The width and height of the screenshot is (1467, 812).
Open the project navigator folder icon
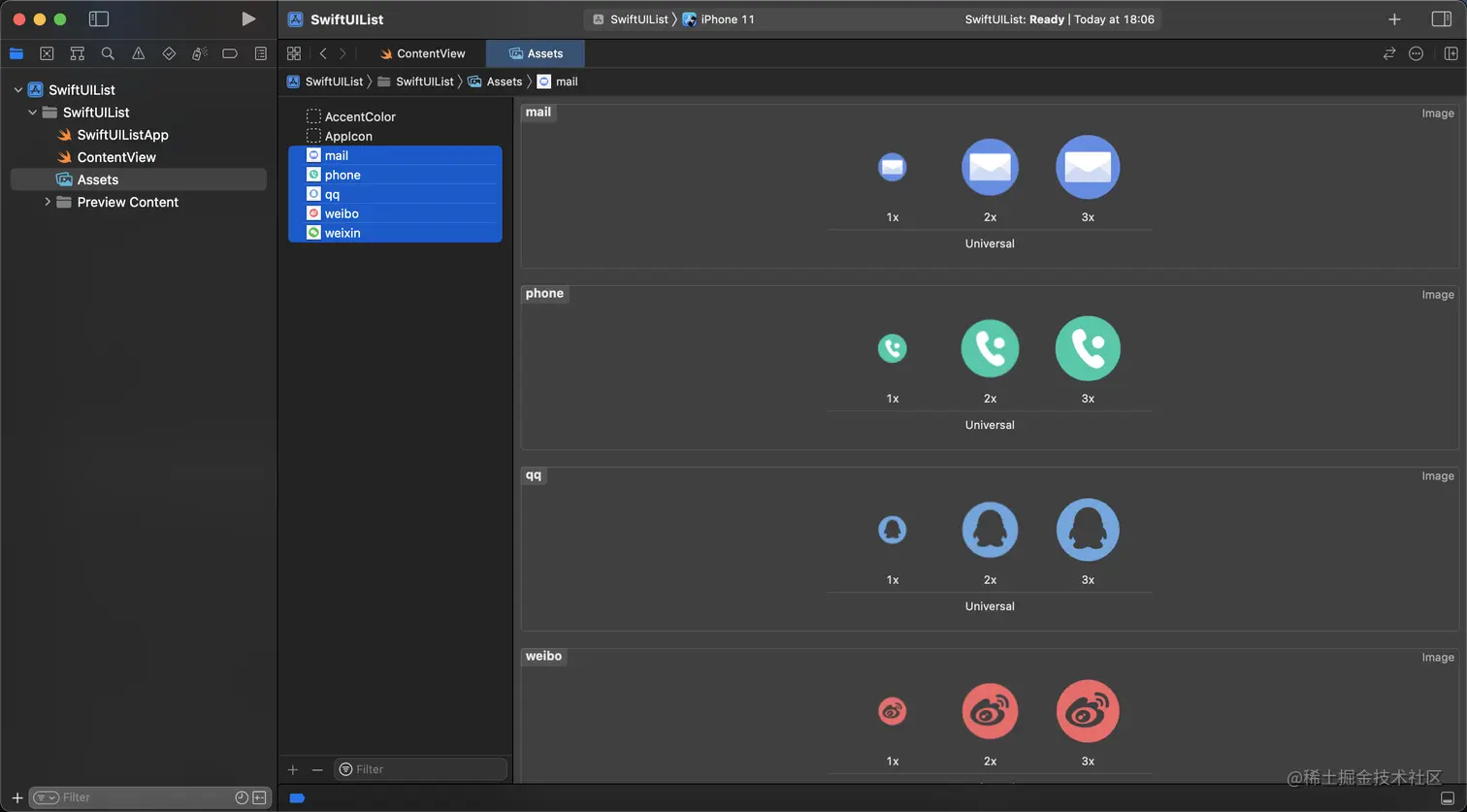coord(16,53)
